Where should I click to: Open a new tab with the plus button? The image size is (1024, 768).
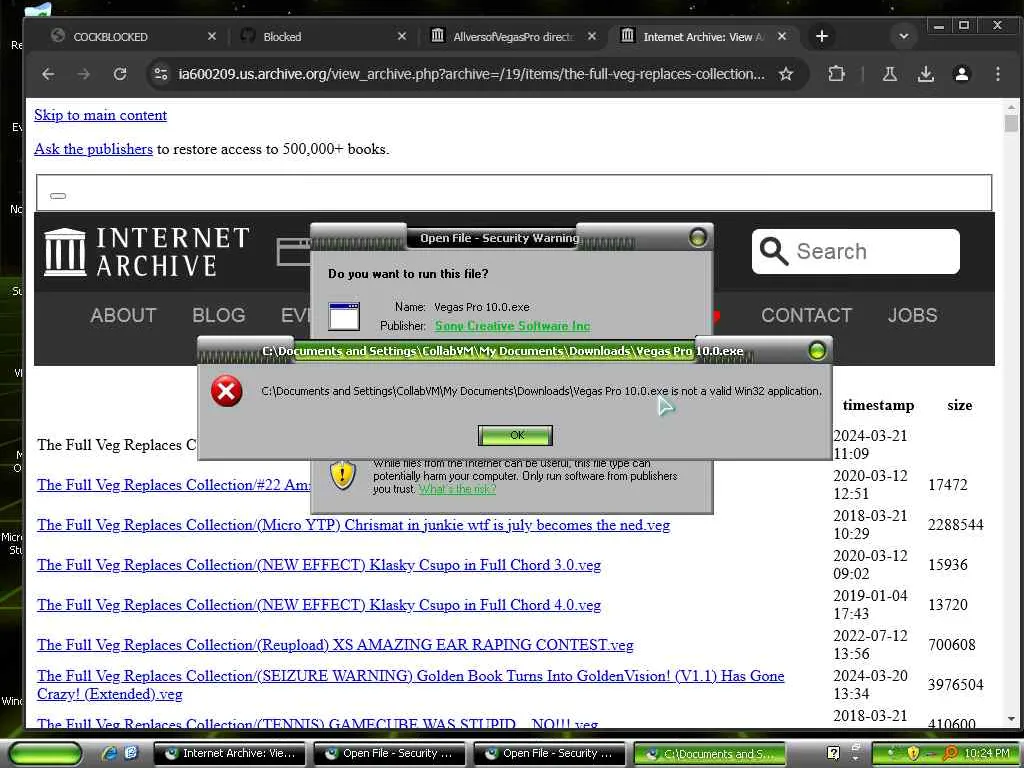click(822, 37)
